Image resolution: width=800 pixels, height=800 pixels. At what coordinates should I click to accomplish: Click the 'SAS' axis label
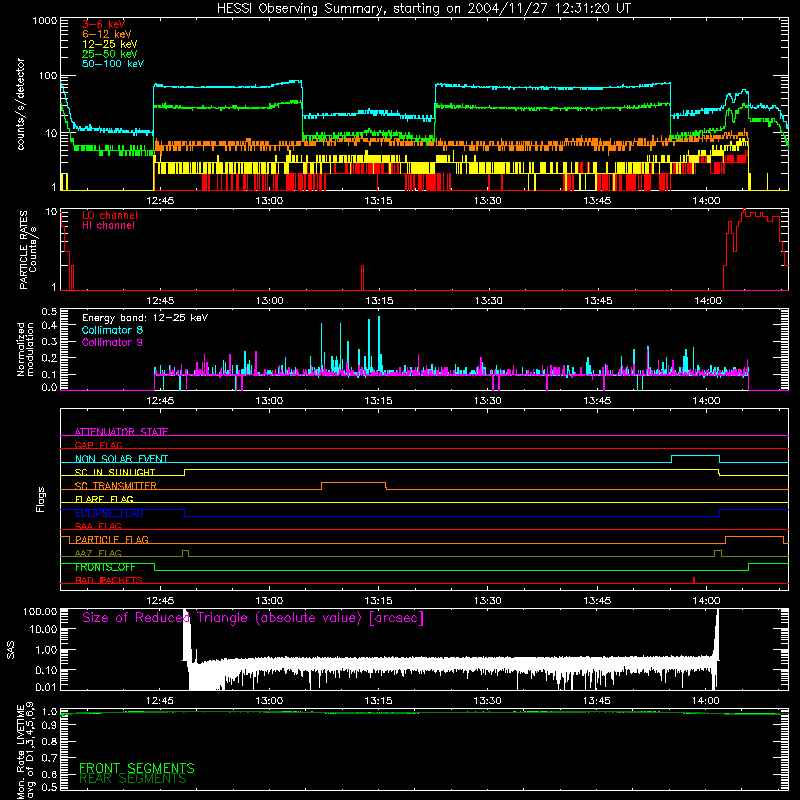11,650
